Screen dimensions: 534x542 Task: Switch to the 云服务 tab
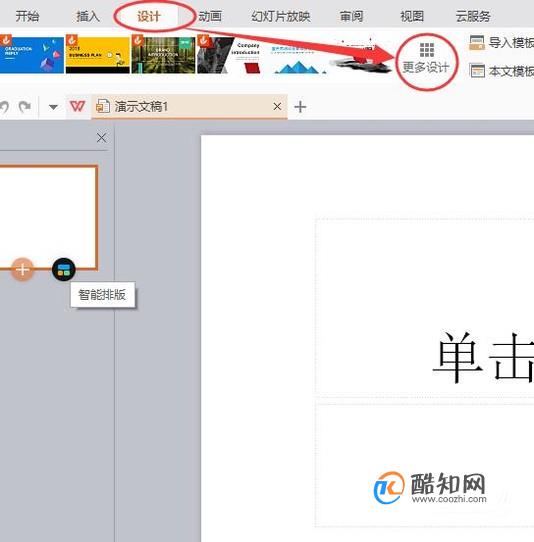[x=473, y=16]
